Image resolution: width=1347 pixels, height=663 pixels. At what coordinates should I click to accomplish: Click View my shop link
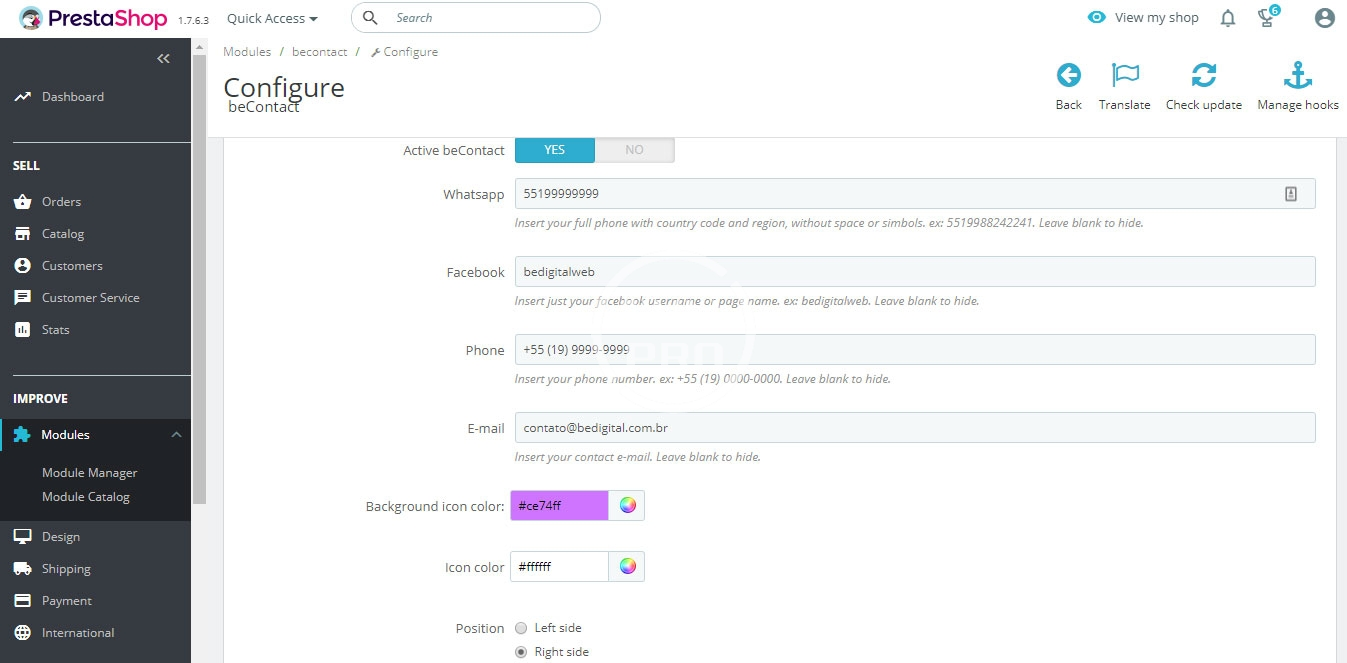[1144, 18]
